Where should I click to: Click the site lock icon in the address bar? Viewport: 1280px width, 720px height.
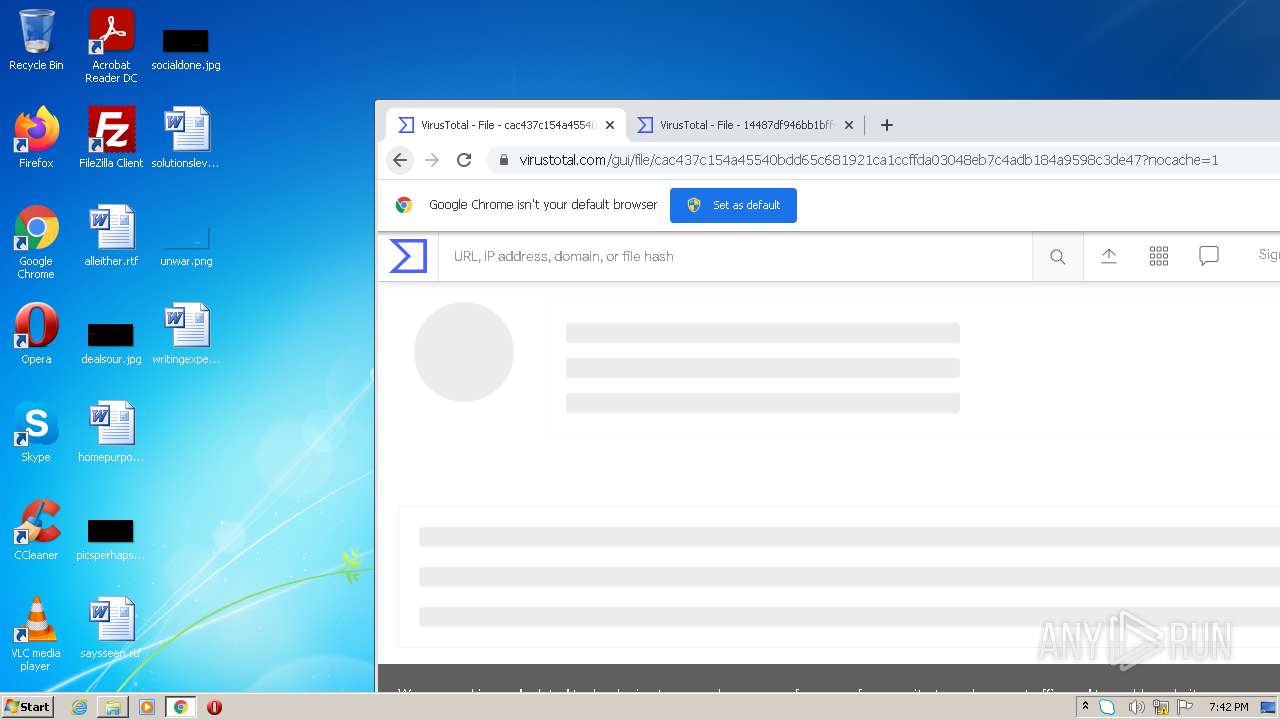pos(503,160)
